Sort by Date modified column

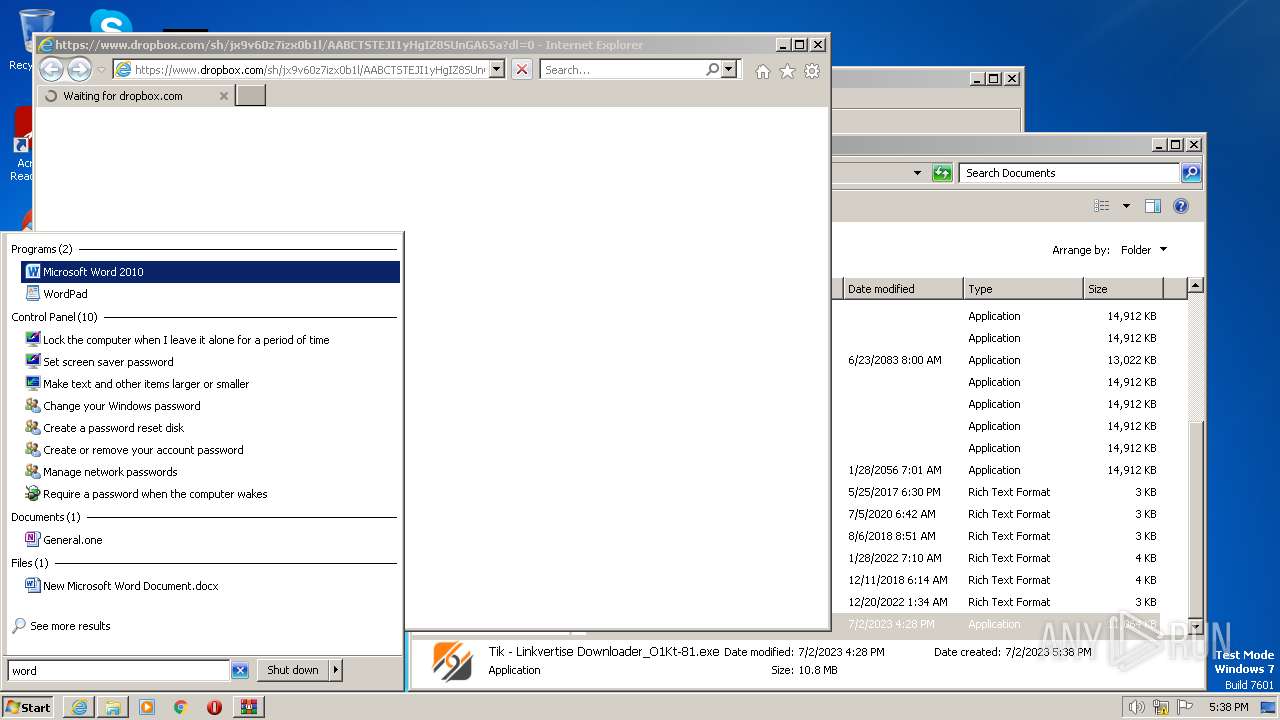click(903, 289)
